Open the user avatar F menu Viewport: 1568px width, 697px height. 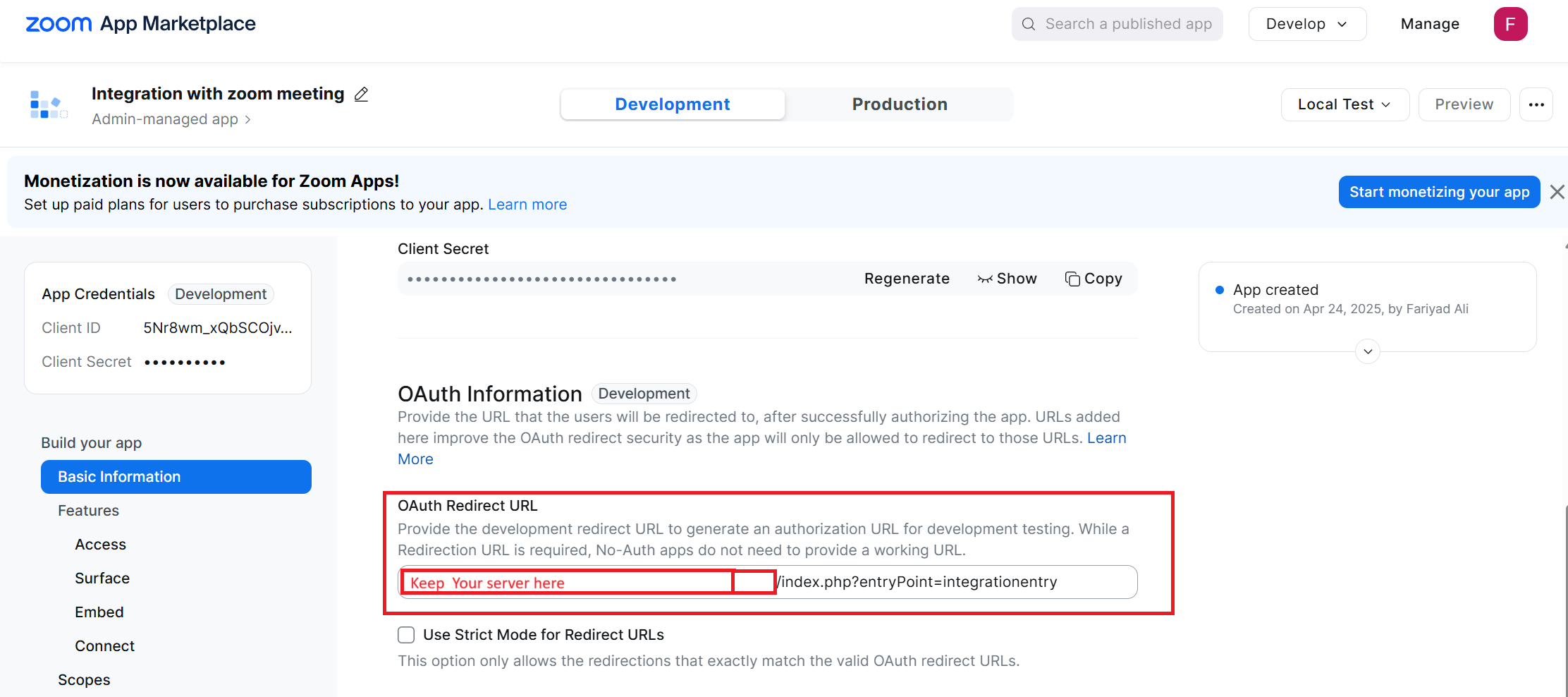pos(1510,24)
